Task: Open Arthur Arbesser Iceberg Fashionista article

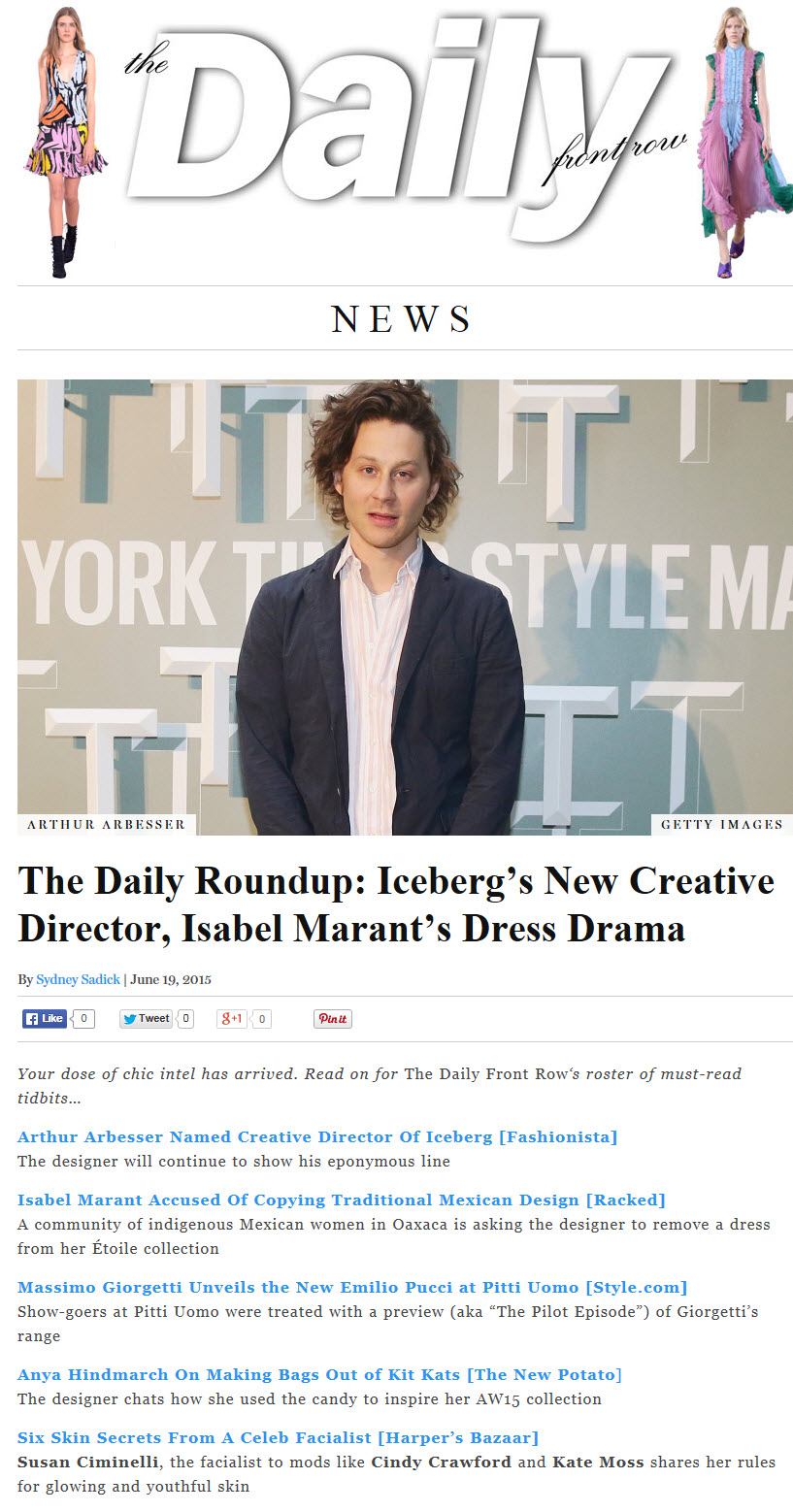Action: (317, 1136)
